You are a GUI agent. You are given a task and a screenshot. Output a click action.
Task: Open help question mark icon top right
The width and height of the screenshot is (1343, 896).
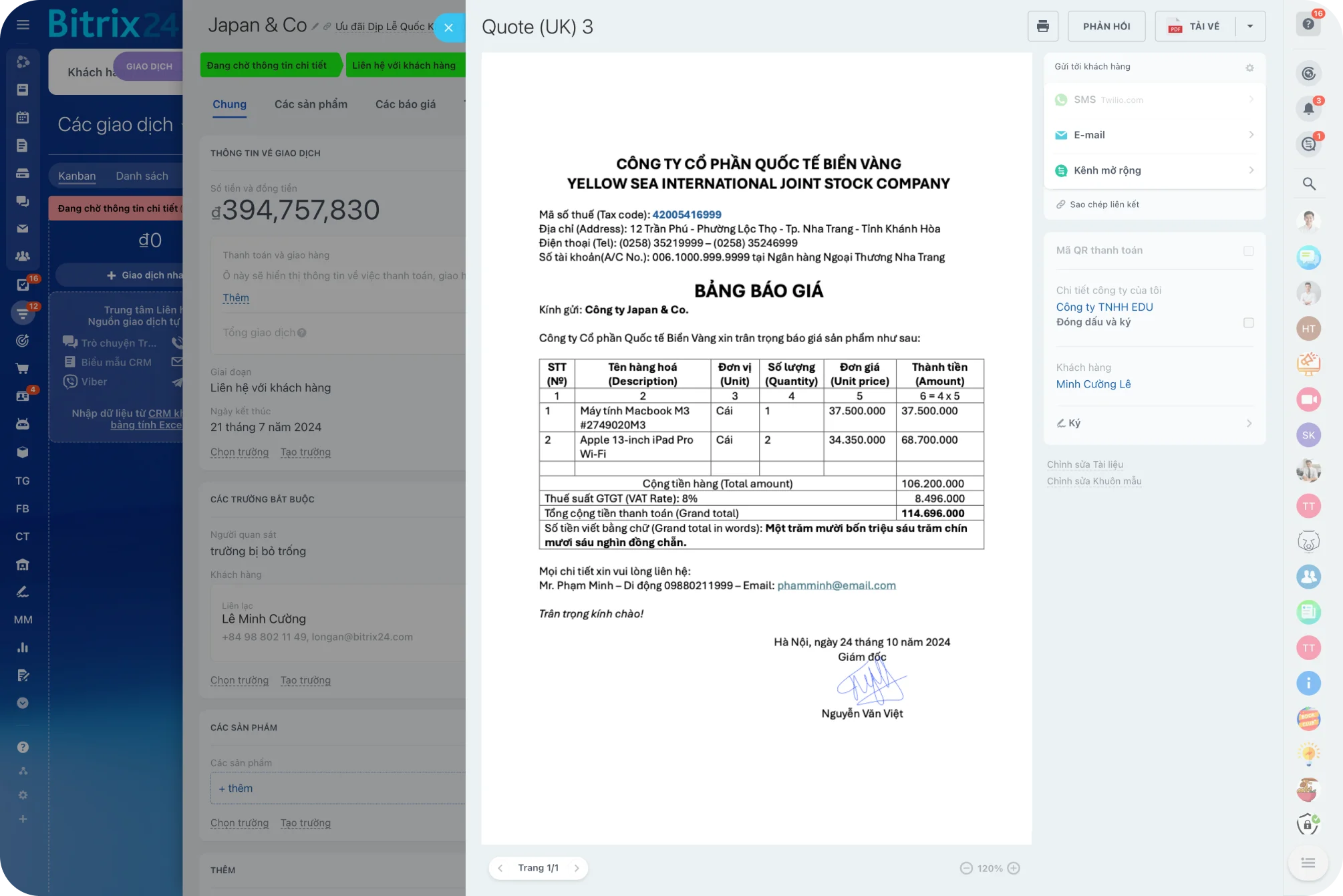(1308, 25)
